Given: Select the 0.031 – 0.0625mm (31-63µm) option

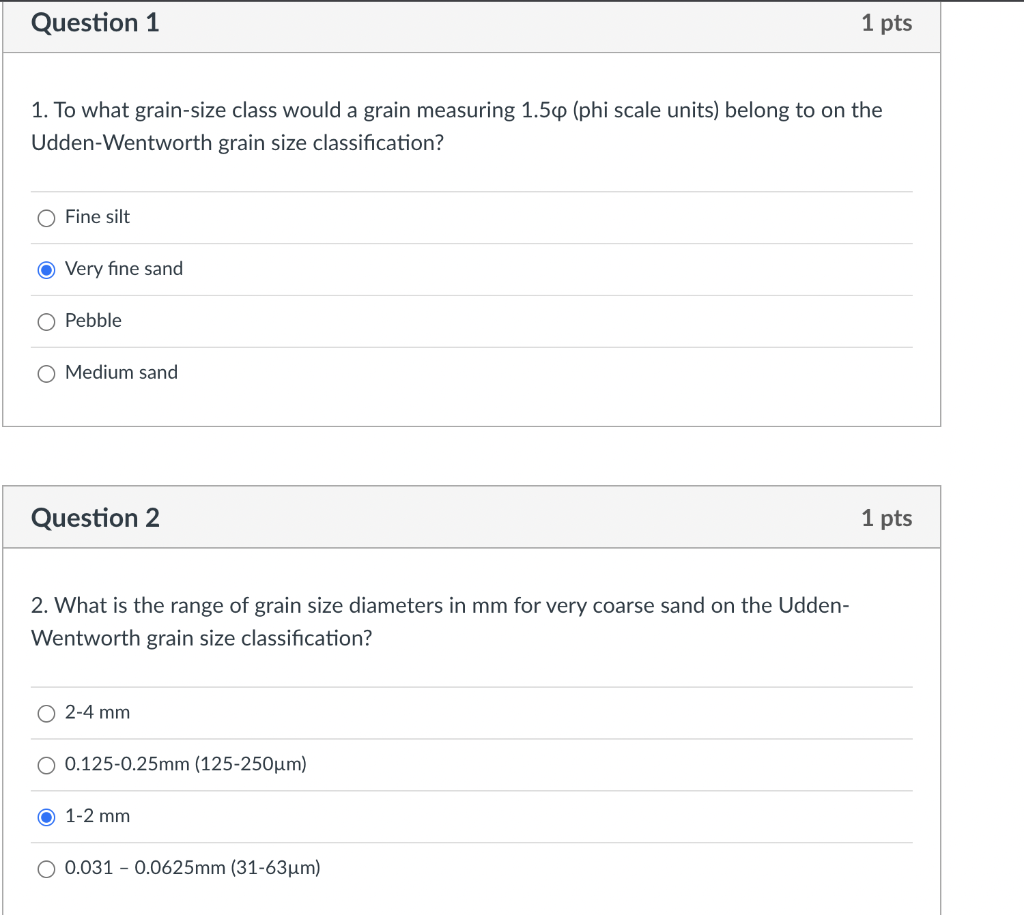Looking at the screenshot, I should (x=46, y=869).
